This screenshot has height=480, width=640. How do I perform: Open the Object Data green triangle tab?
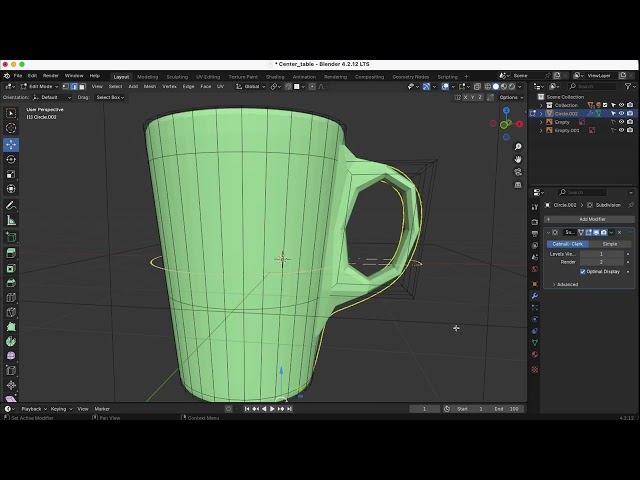535,342
